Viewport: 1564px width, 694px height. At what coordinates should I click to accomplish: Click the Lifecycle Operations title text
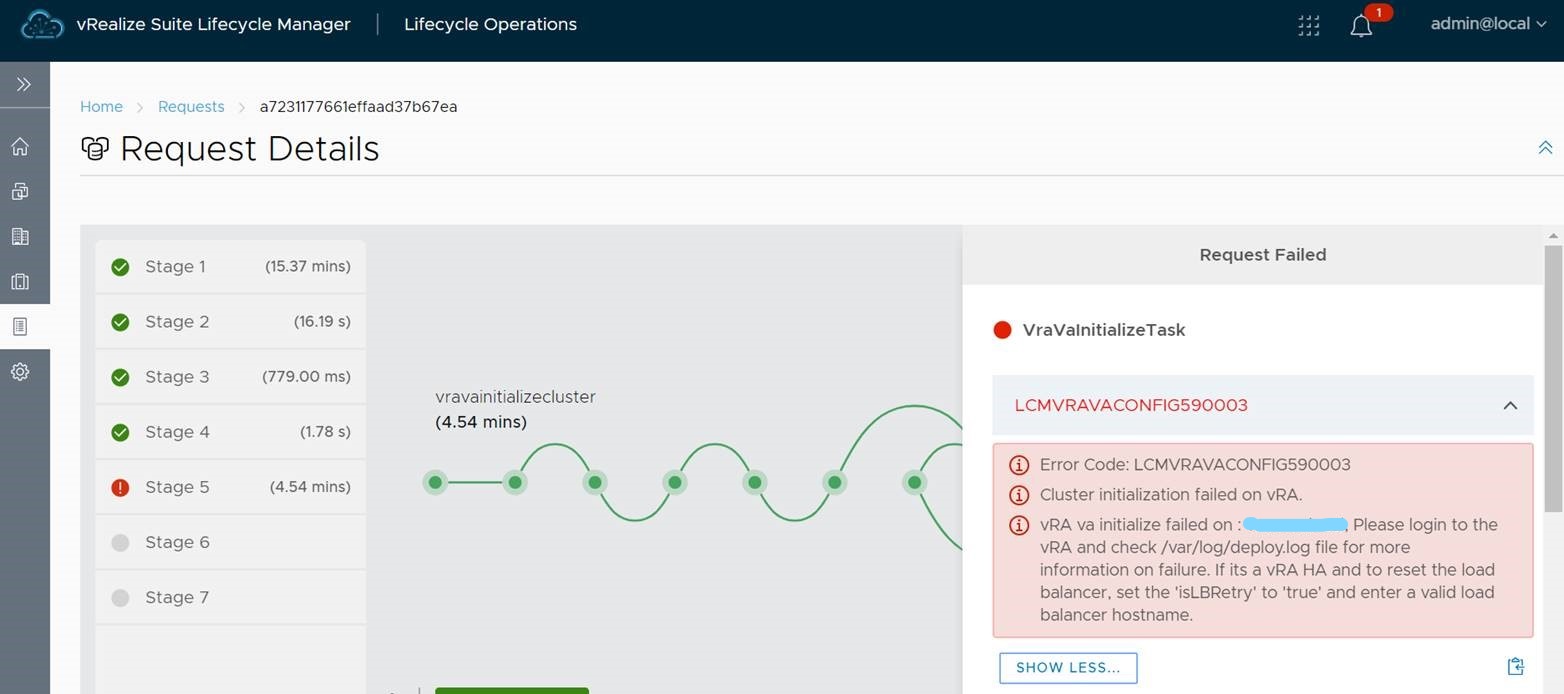tap(490, 24)
